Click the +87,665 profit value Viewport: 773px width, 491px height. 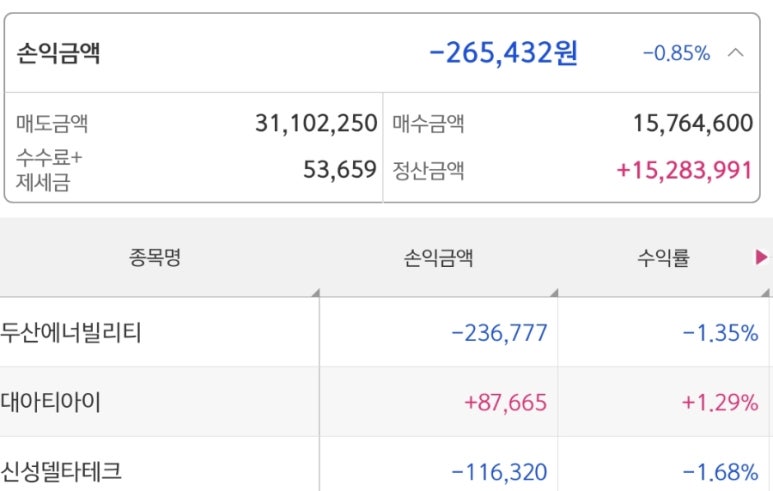coord(506,402)
